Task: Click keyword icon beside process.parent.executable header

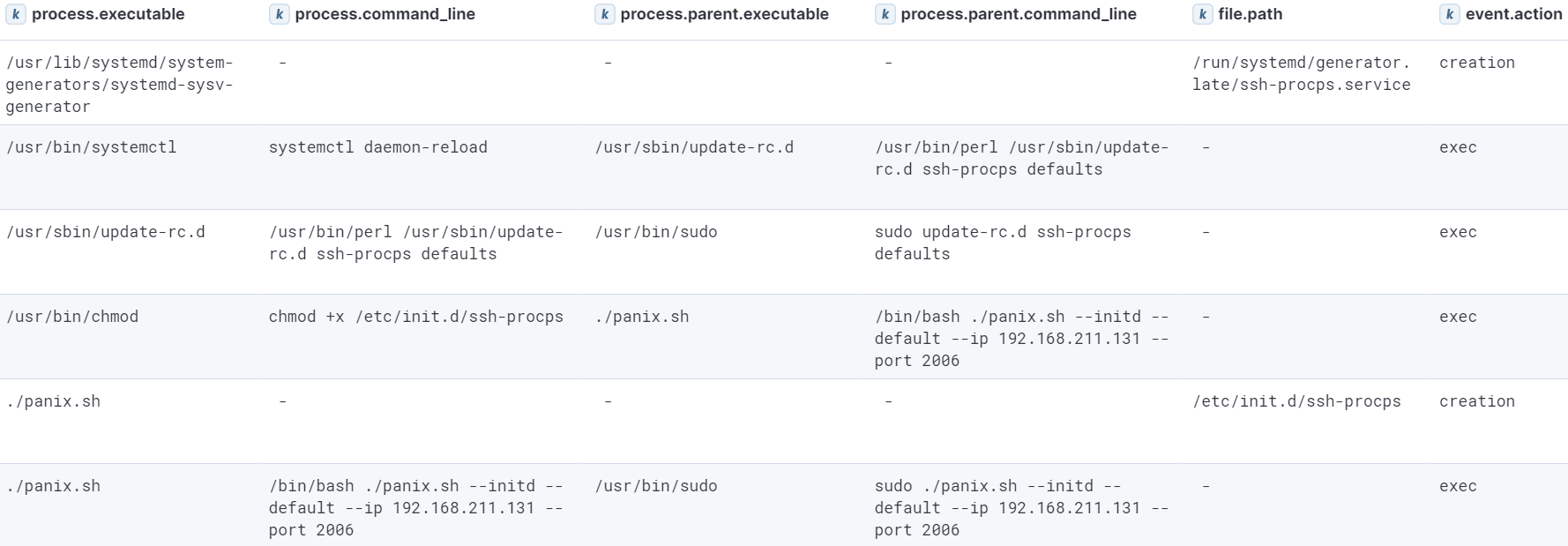Action: [x=604, y=14]
